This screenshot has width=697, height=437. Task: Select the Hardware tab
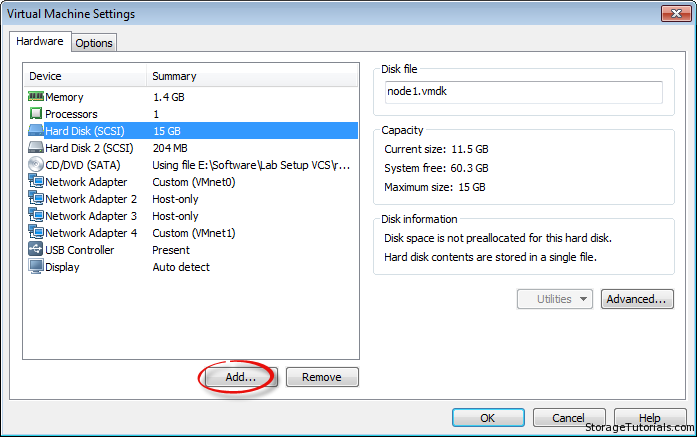(x=41, y=42)
